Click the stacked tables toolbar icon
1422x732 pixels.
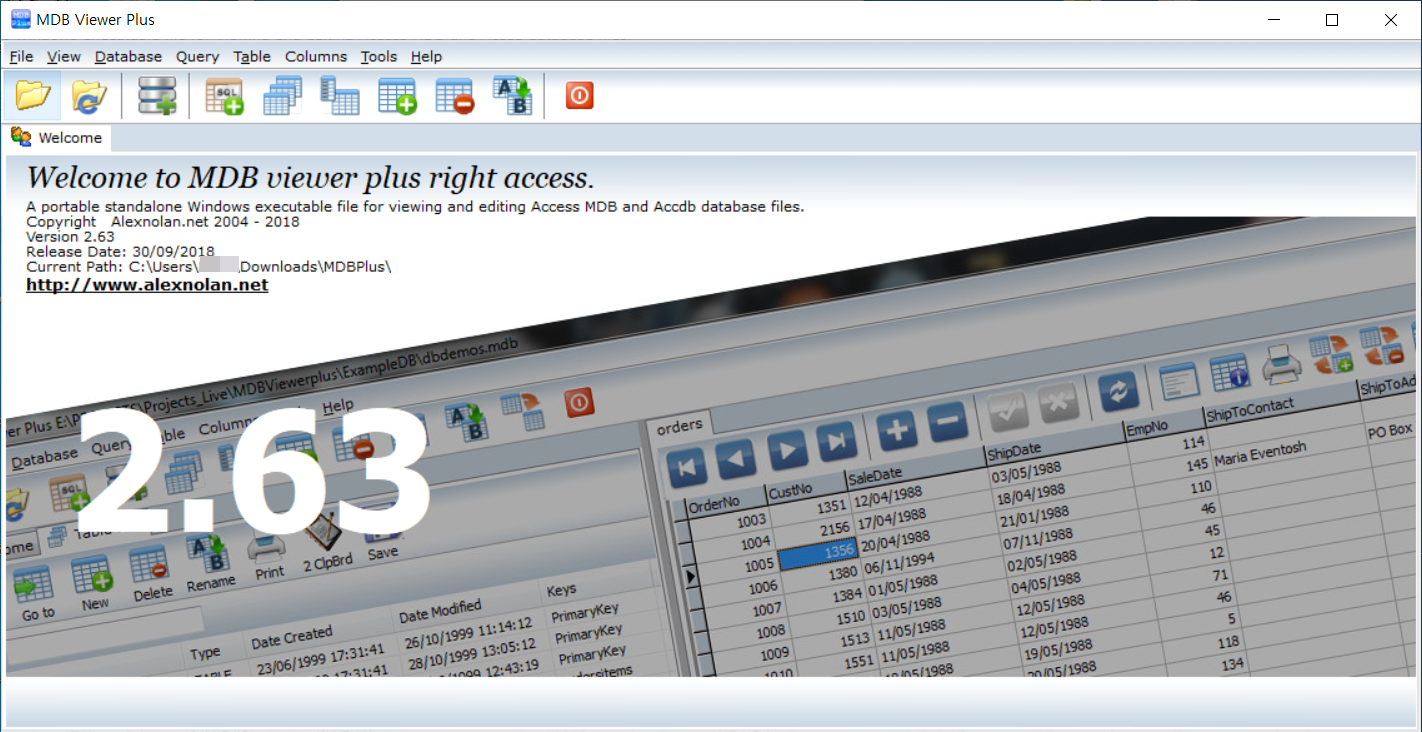(282, 96)
